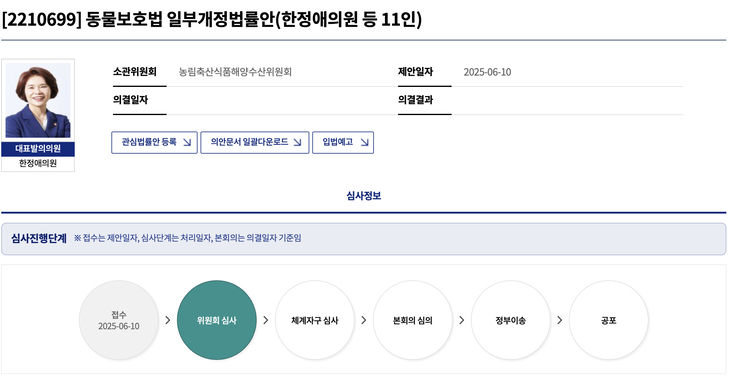Click the chevron between 본회의 심의 and 정부이송

pos(462,320)
